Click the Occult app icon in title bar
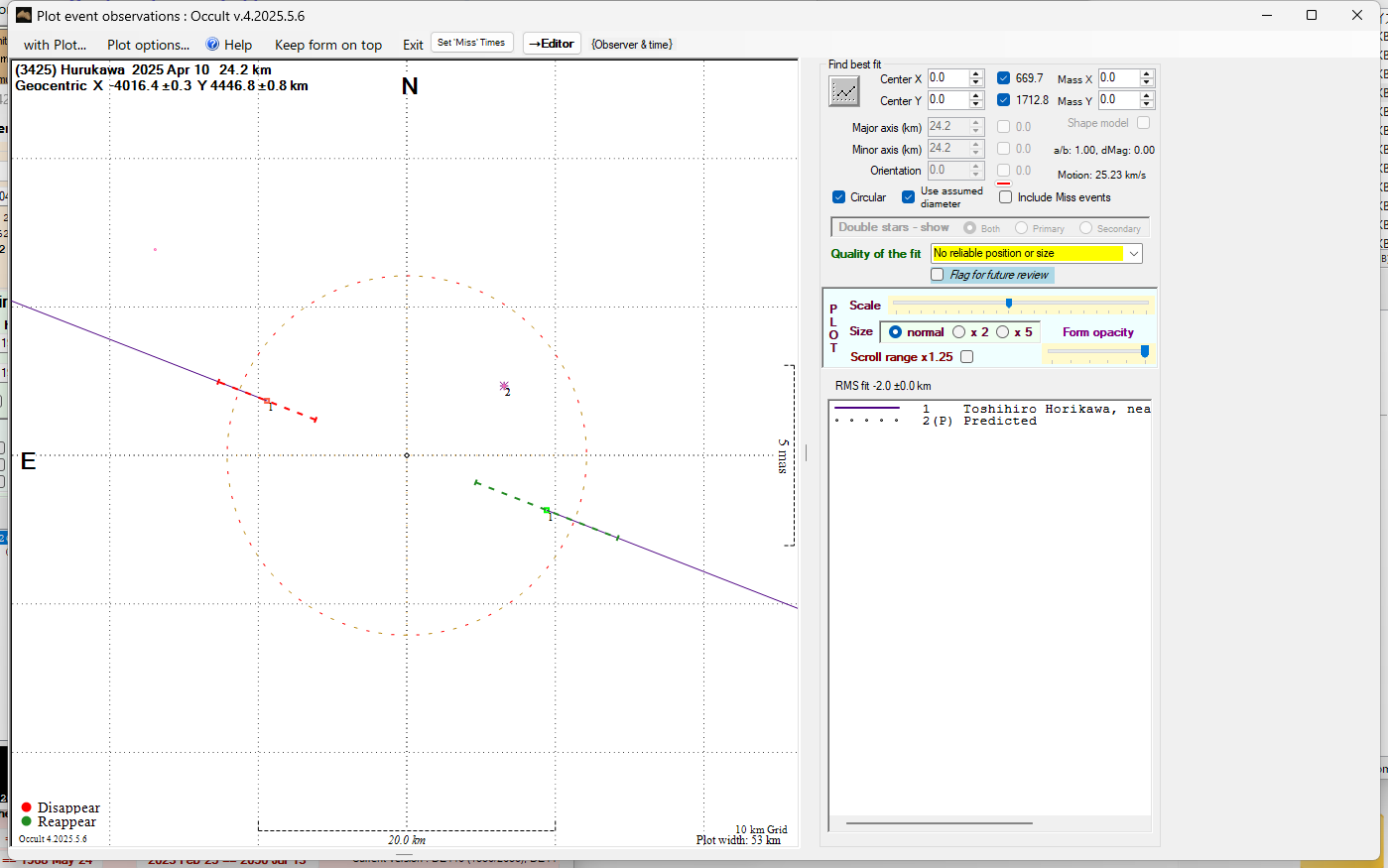Viewport: 1388px width, 868px height. coord(23,15)
